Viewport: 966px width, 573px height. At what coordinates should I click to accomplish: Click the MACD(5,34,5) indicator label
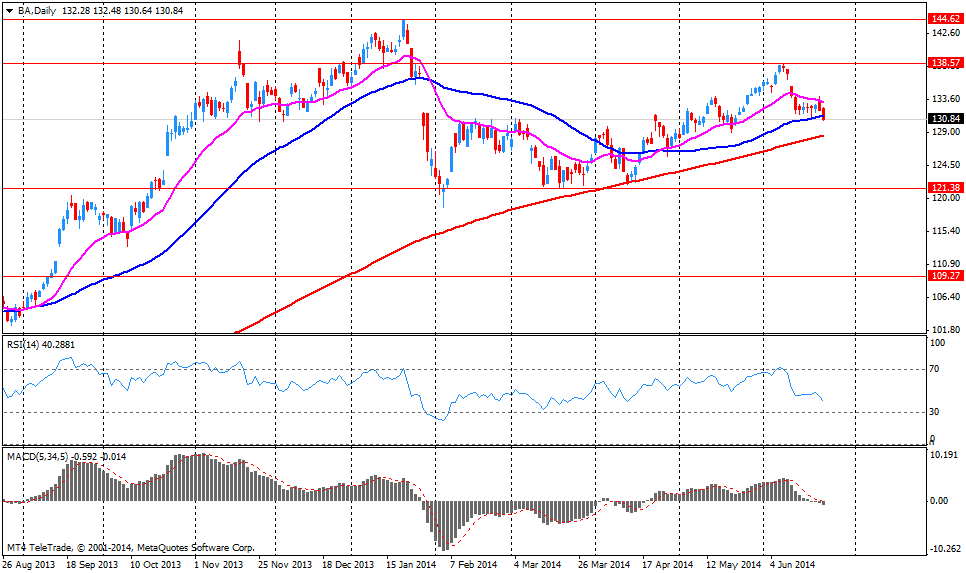38,456
